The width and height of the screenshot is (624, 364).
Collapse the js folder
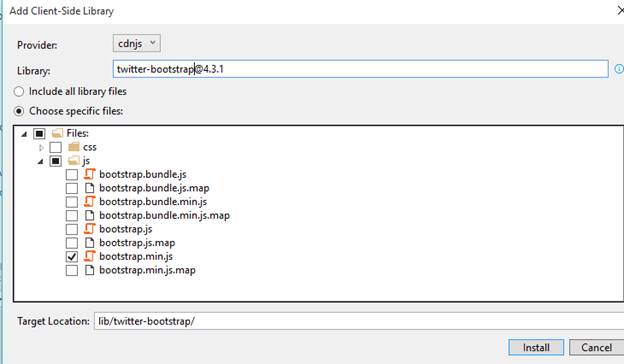[x=40, y=162]
